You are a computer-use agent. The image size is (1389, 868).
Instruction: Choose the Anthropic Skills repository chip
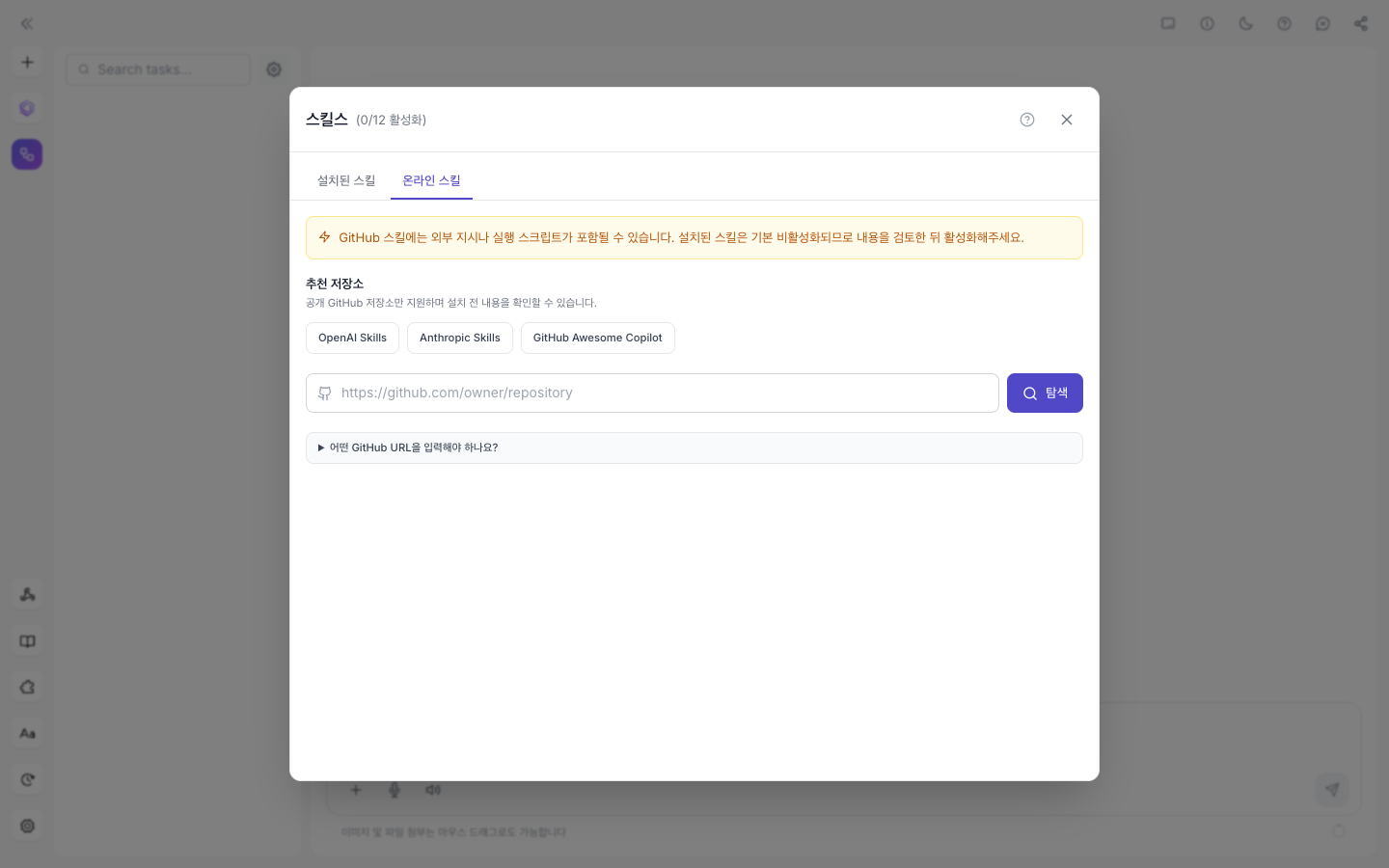[x=460, y=338]
